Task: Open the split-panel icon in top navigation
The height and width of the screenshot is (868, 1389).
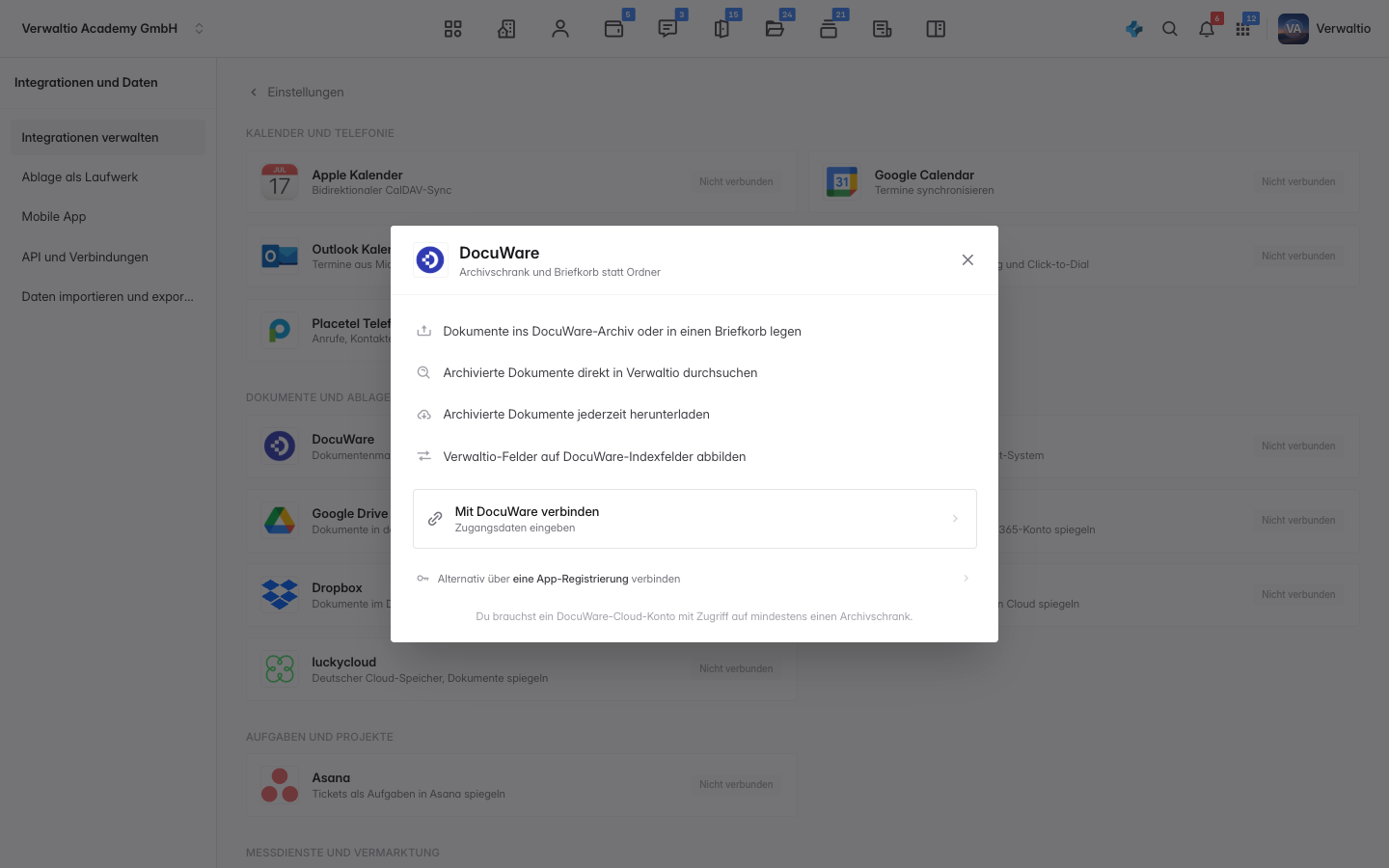Action: click(936, 29)
